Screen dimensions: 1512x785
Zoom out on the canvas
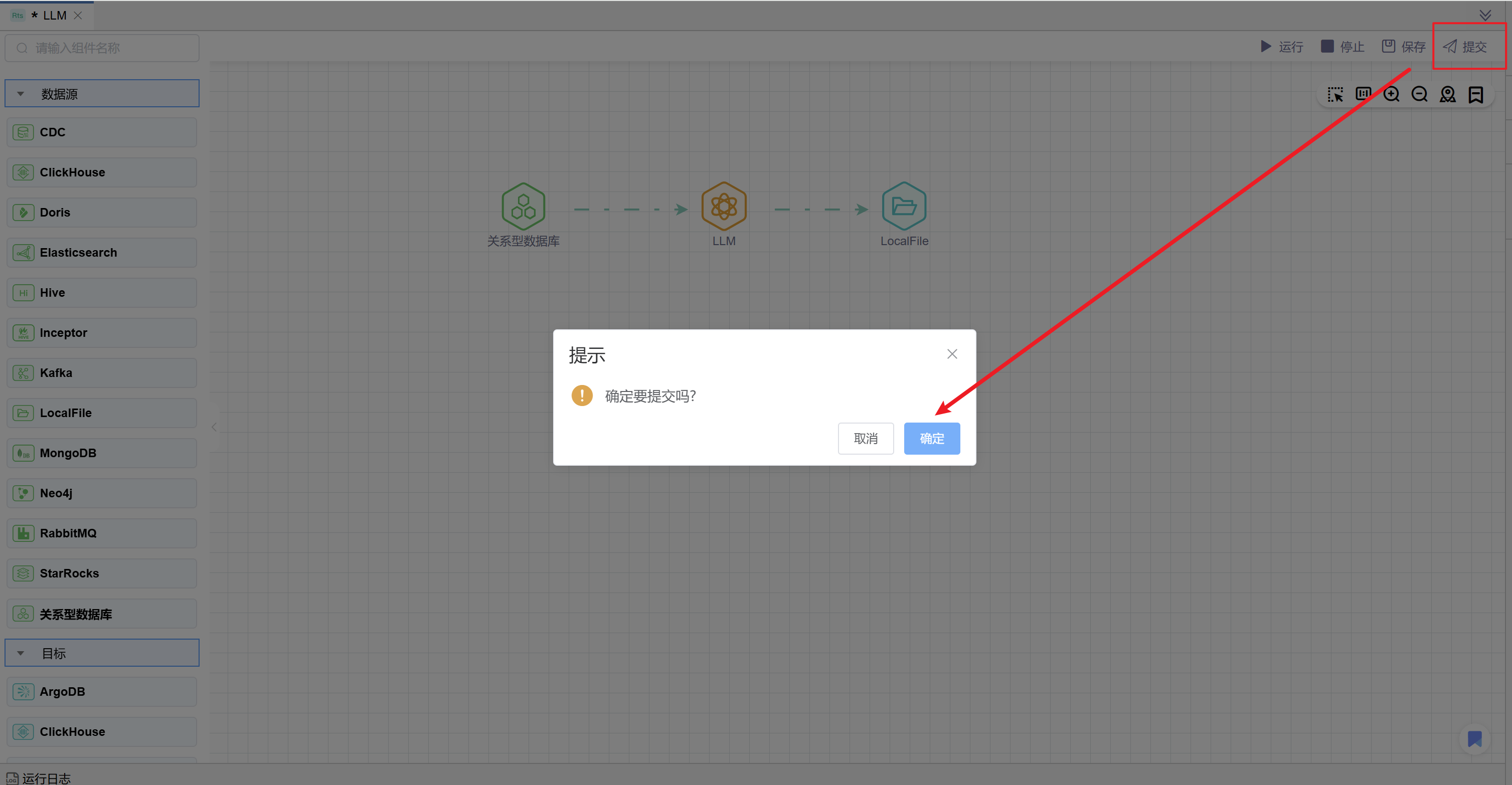(1419, 94)
